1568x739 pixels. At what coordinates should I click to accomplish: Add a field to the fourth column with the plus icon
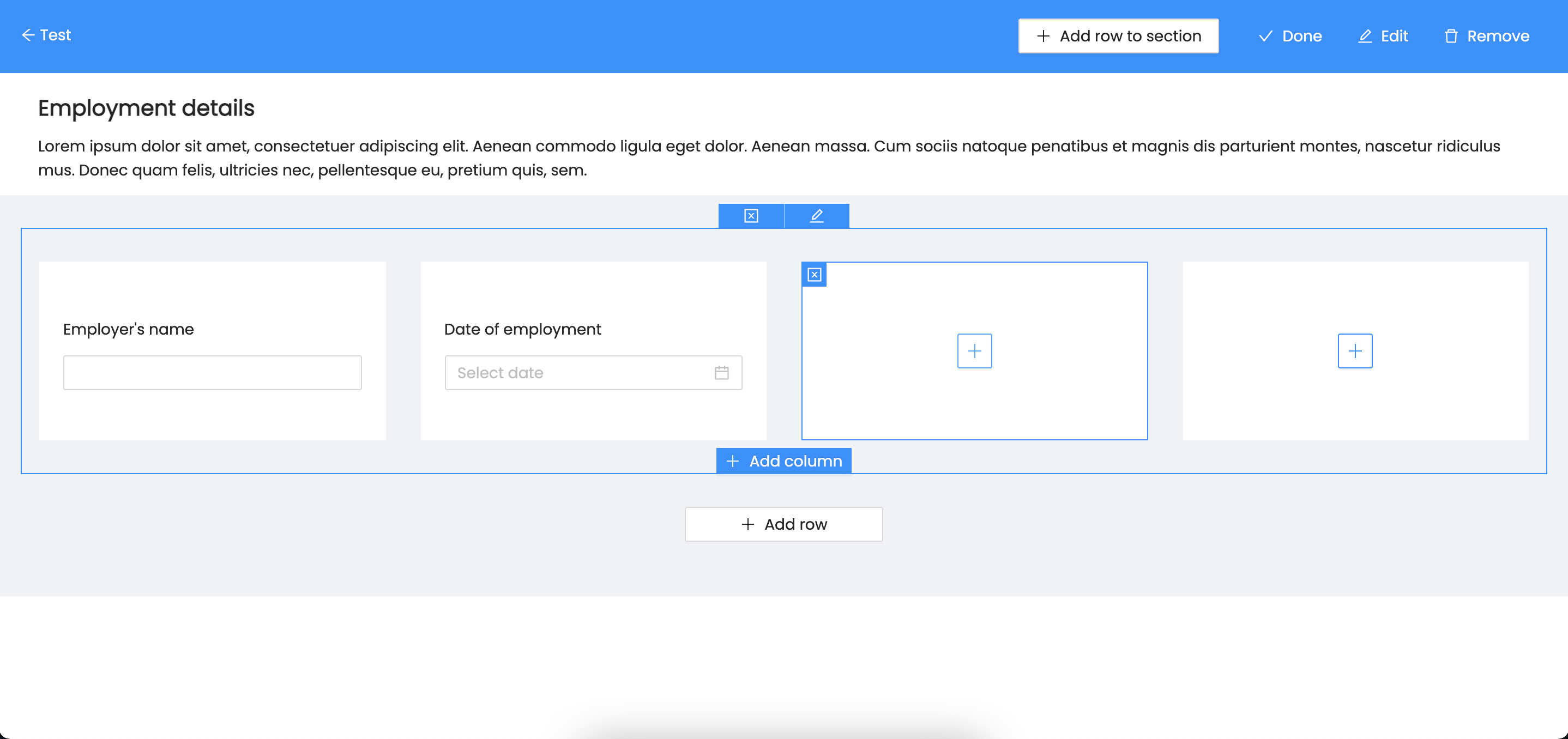coord(1354,351)
